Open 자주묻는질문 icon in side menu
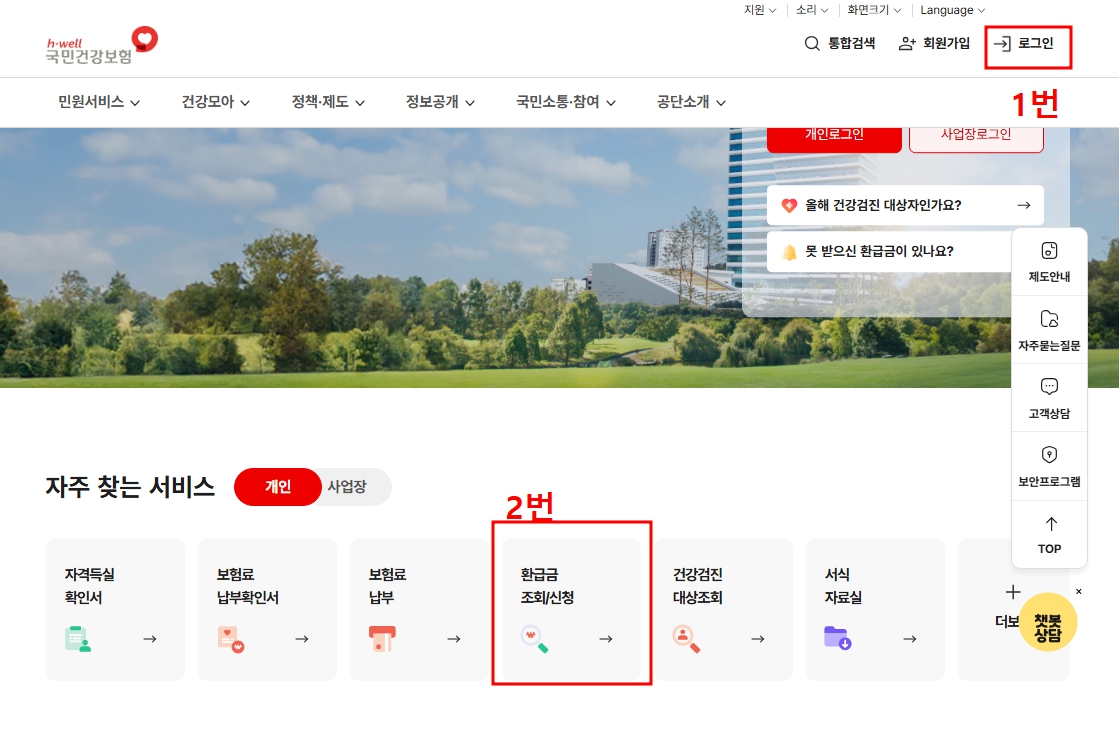This screenshot has width=1119, height=755. point(1049,319)
